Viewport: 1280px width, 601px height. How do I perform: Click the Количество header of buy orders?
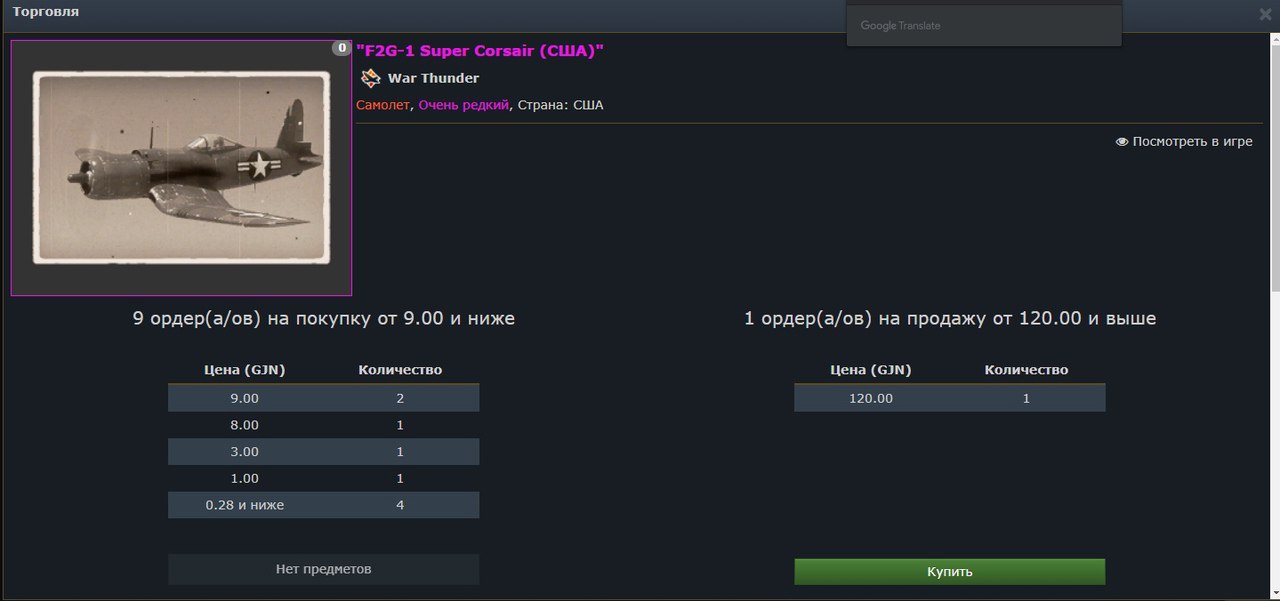click(400, 370)
